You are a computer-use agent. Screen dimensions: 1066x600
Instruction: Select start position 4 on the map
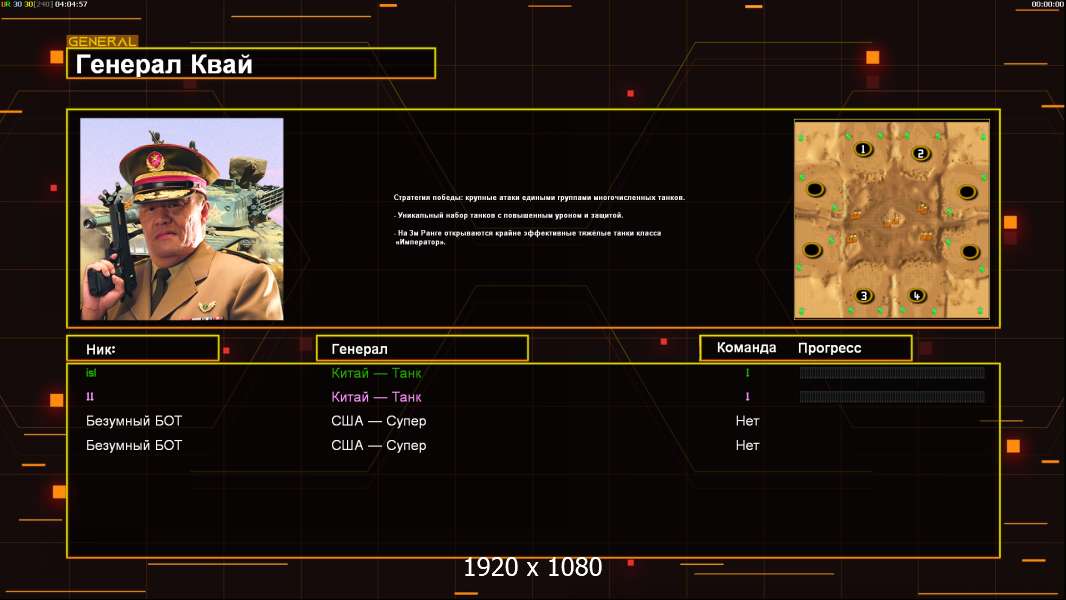coord(916,296)
